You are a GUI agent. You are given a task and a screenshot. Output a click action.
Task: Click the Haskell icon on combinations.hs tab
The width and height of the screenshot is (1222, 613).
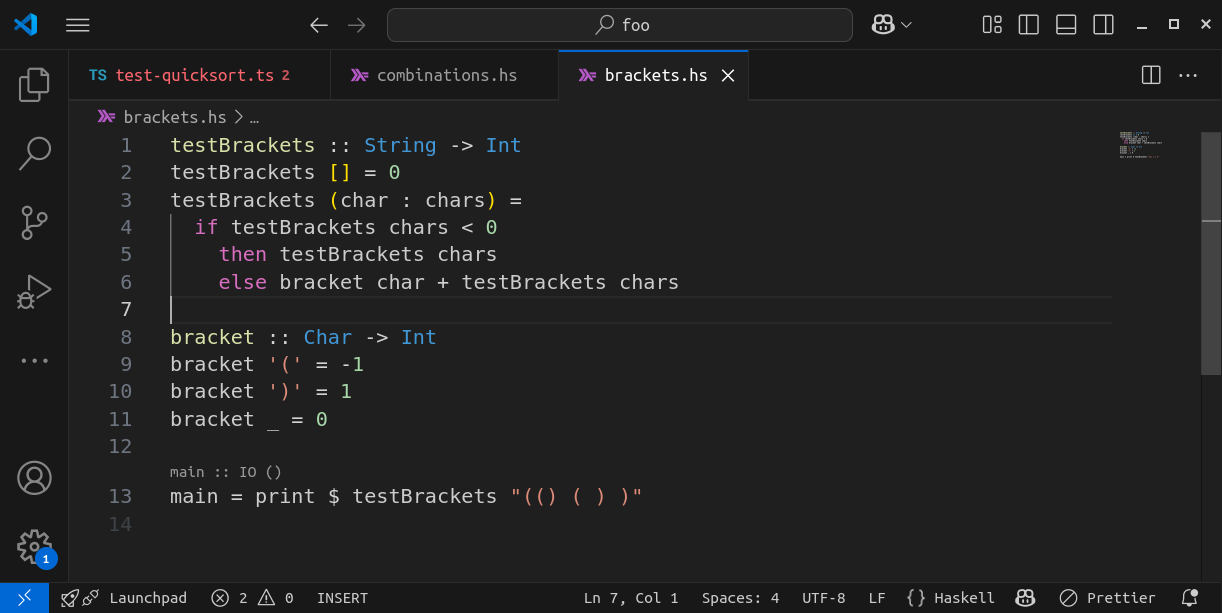coord(360,75)
